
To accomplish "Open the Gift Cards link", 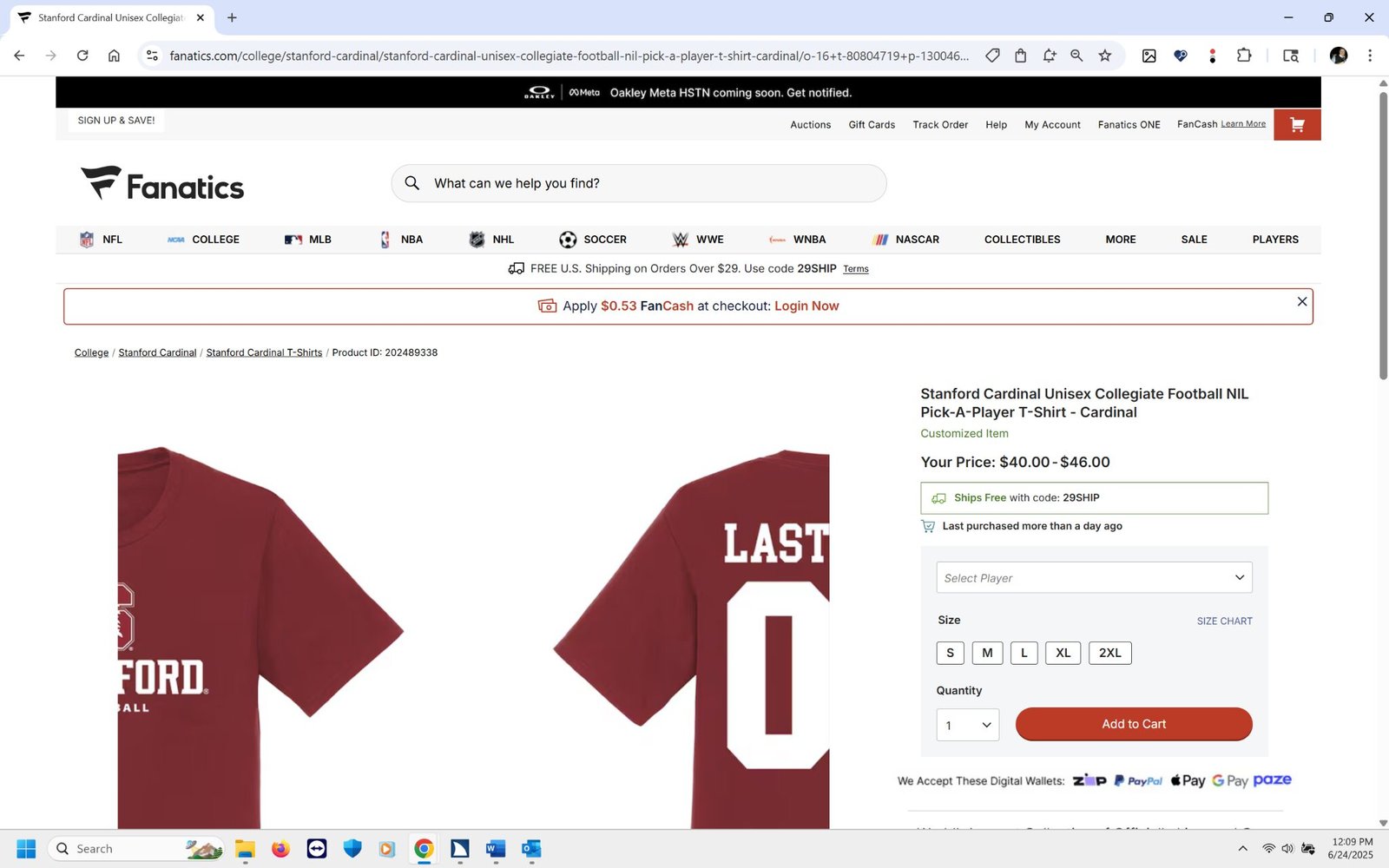I will 872,125.
